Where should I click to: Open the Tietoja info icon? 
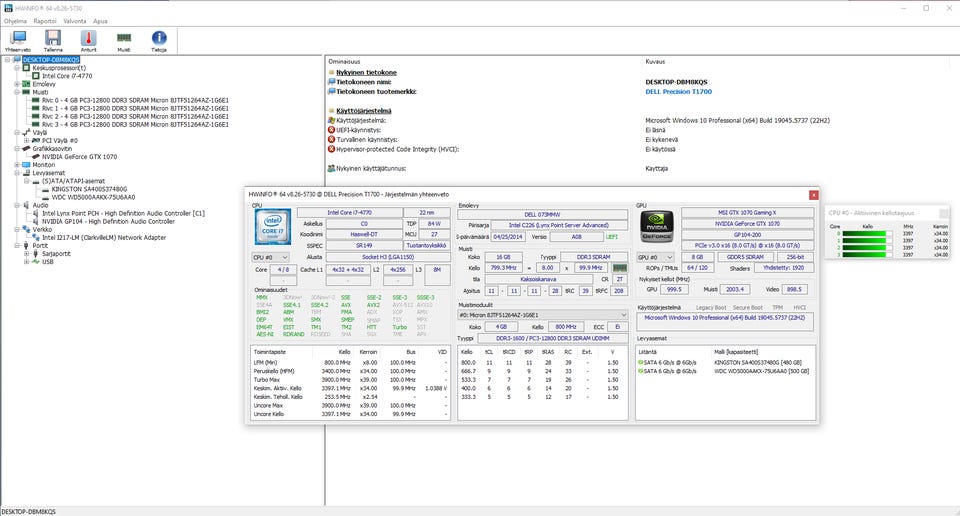pyautogui.click(x=158, y=40)
